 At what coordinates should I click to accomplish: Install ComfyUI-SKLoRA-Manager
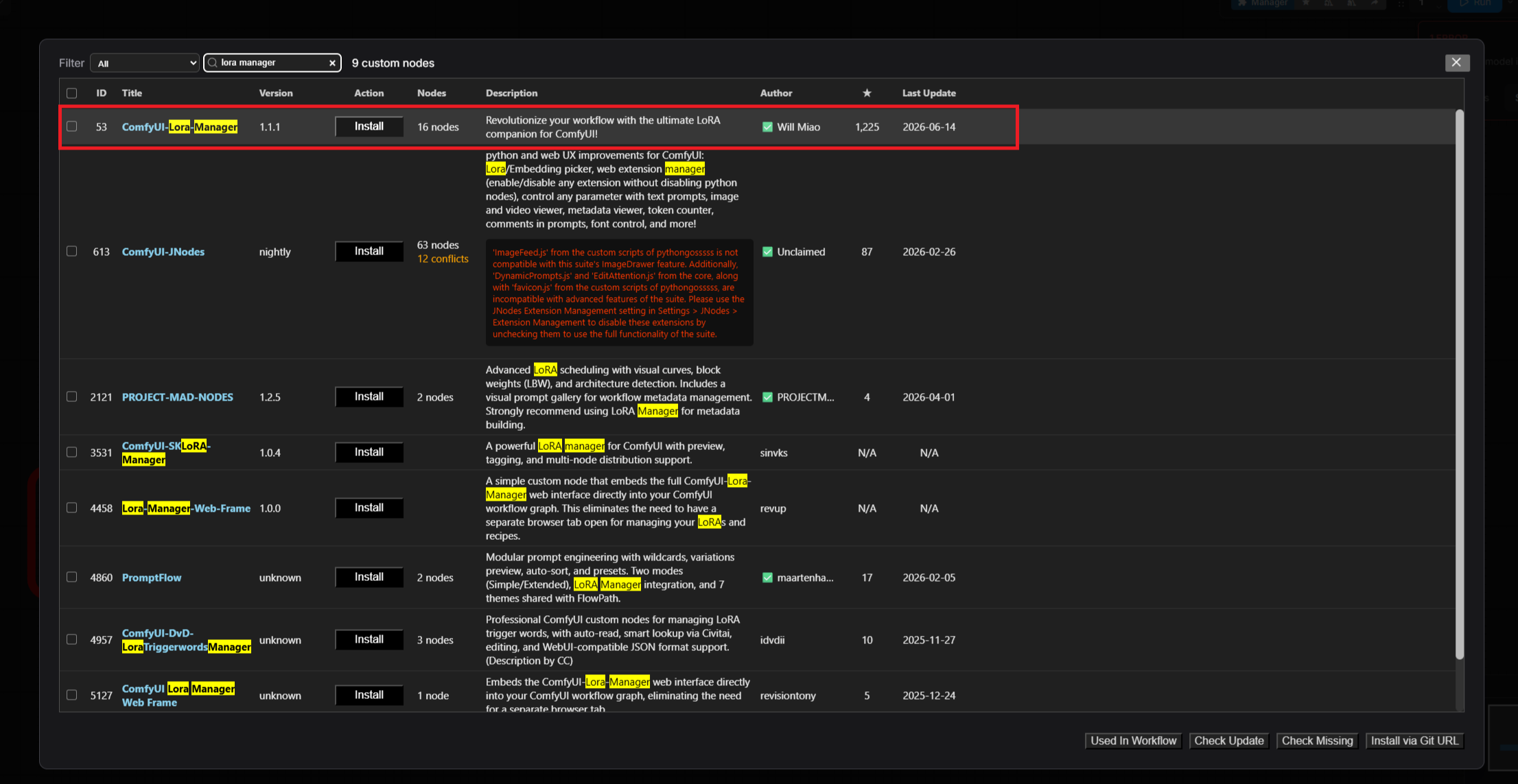369,452
